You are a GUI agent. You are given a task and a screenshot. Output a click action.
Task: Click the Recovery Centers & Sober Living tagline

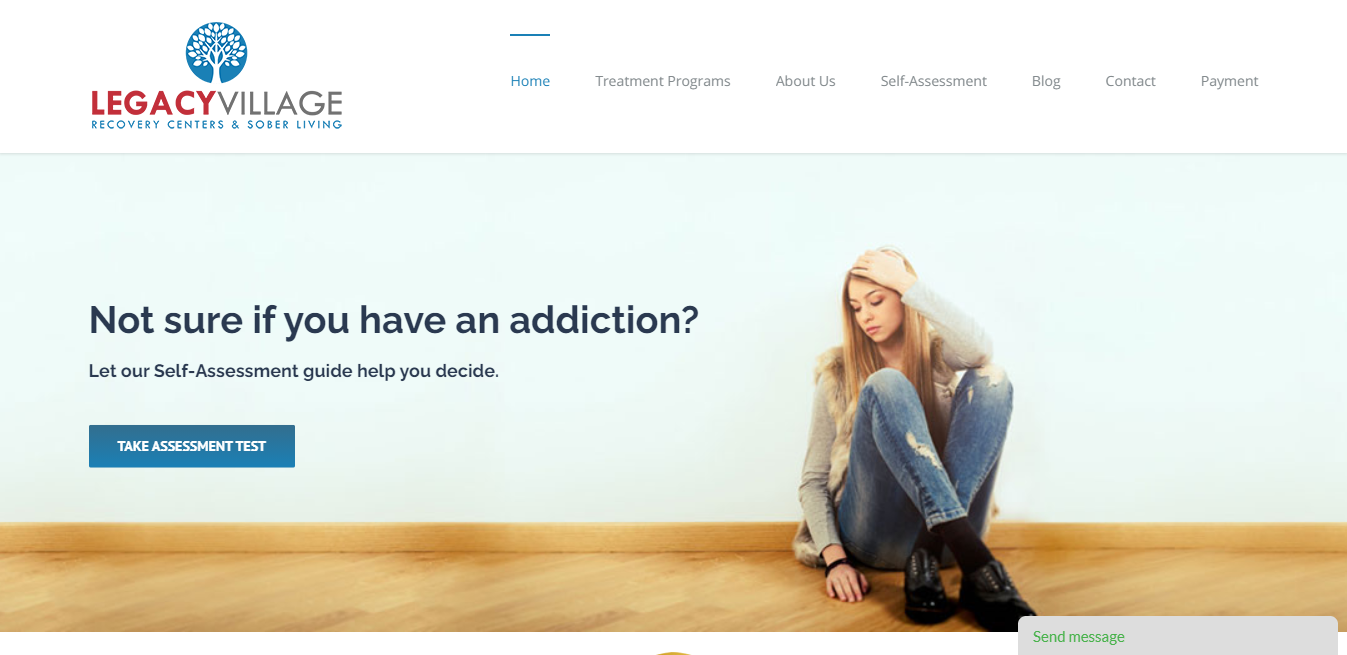click(216, 125)
